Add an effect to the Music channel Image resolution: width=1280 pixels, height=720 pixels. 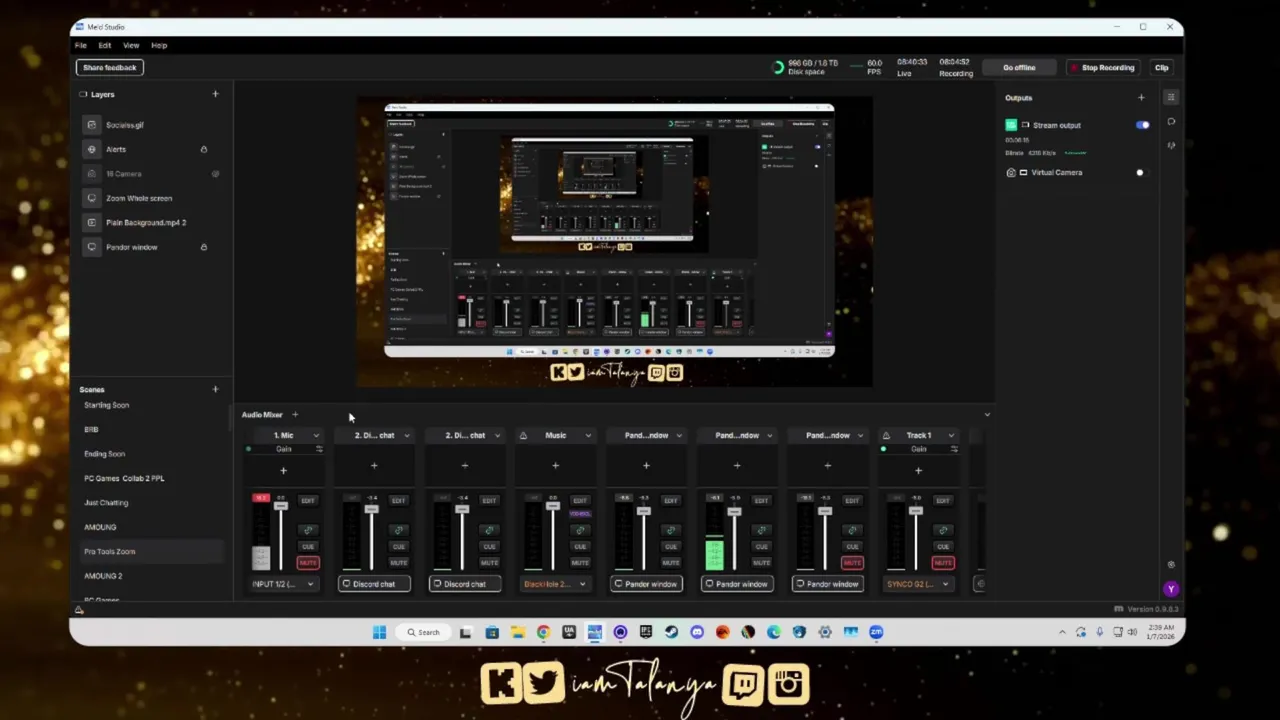(x=555, y=465)
